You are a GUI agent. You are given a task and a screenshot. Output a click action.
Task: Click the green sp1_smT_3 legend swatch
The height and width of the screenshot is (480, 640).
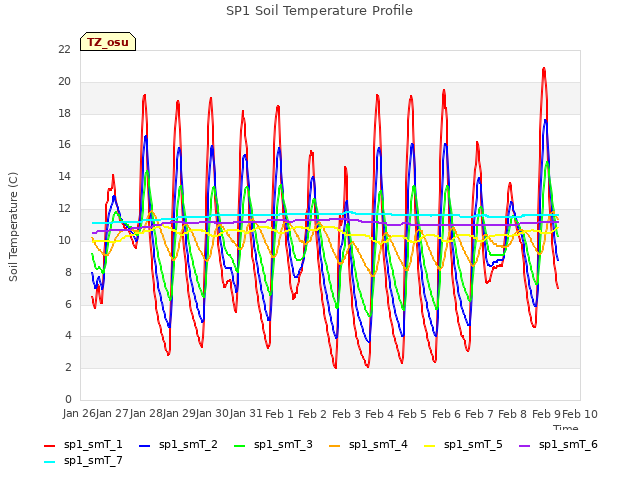[x=240, y=446]
